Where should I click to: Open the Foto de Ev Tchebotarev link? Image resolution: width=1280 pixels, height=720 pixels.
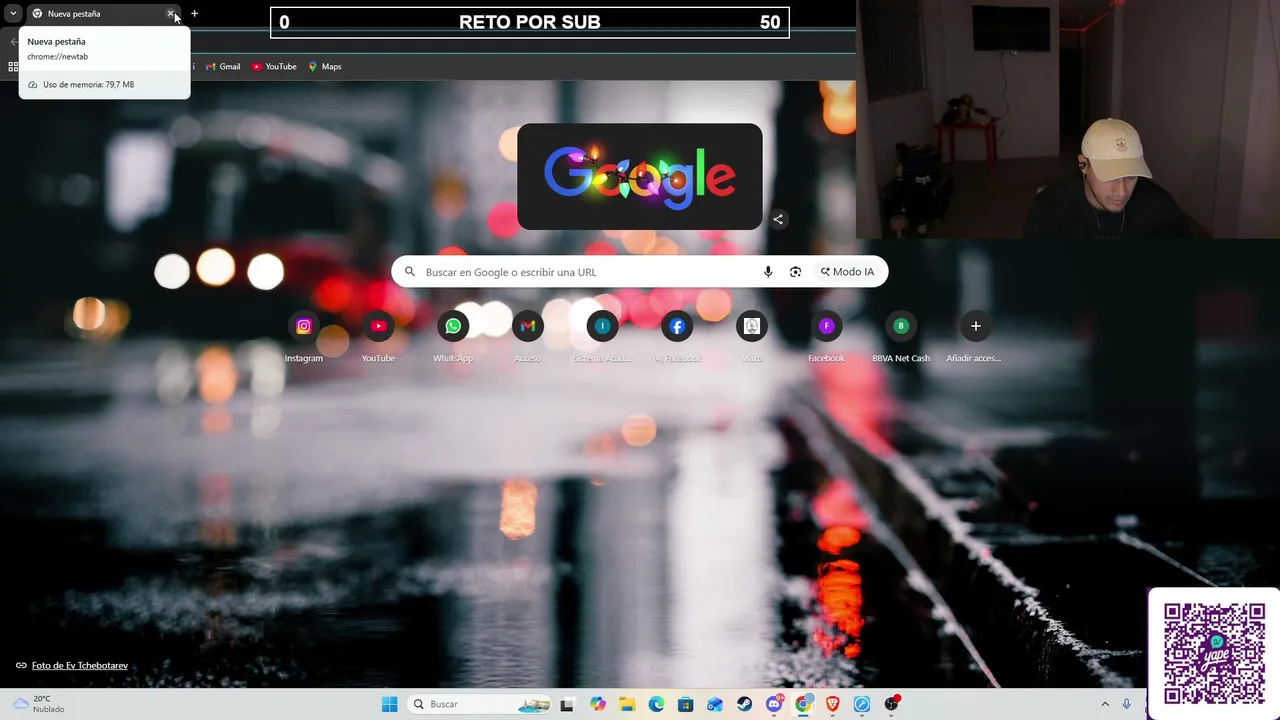pos(79,666)
